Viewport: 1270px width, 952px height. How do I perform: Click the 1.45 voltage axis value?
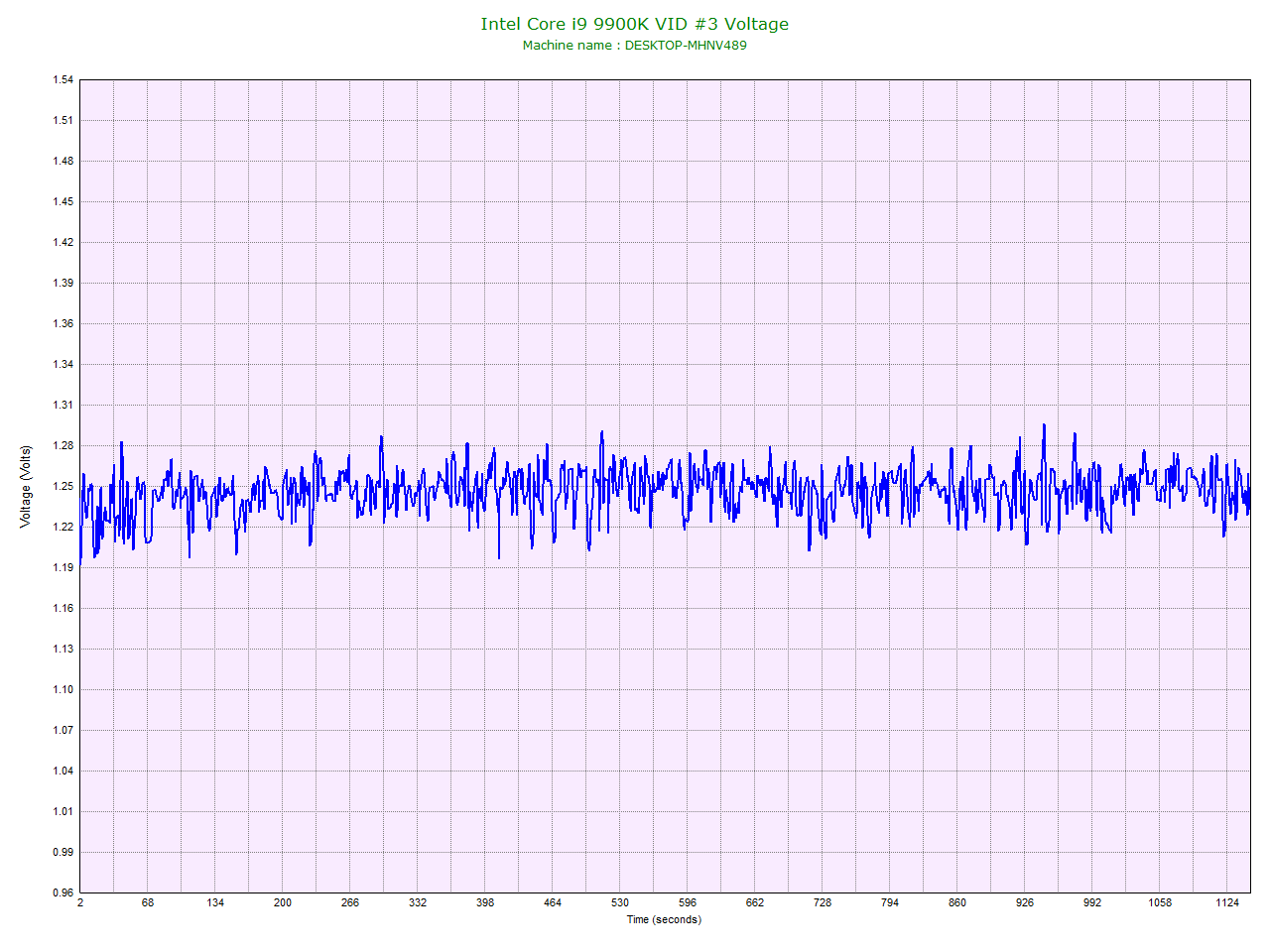tap(63, 202)
